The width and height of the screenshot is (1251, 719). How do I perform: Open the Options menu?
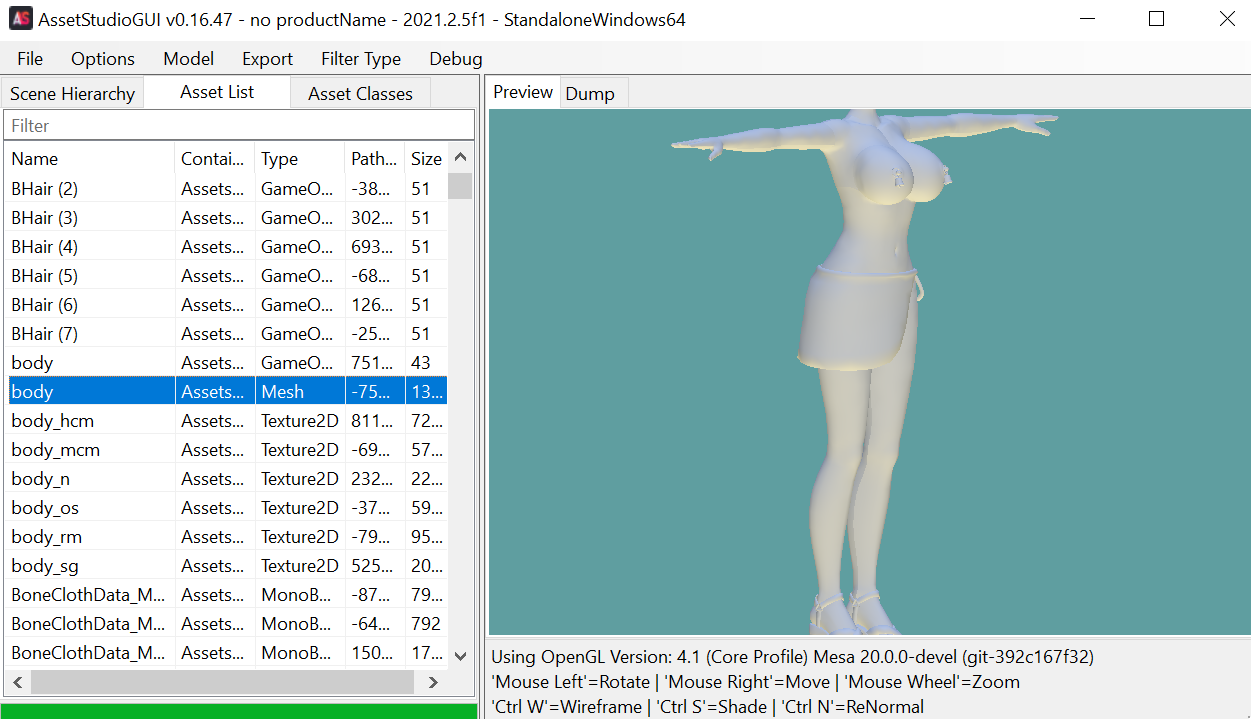click(x=103, y=59)
